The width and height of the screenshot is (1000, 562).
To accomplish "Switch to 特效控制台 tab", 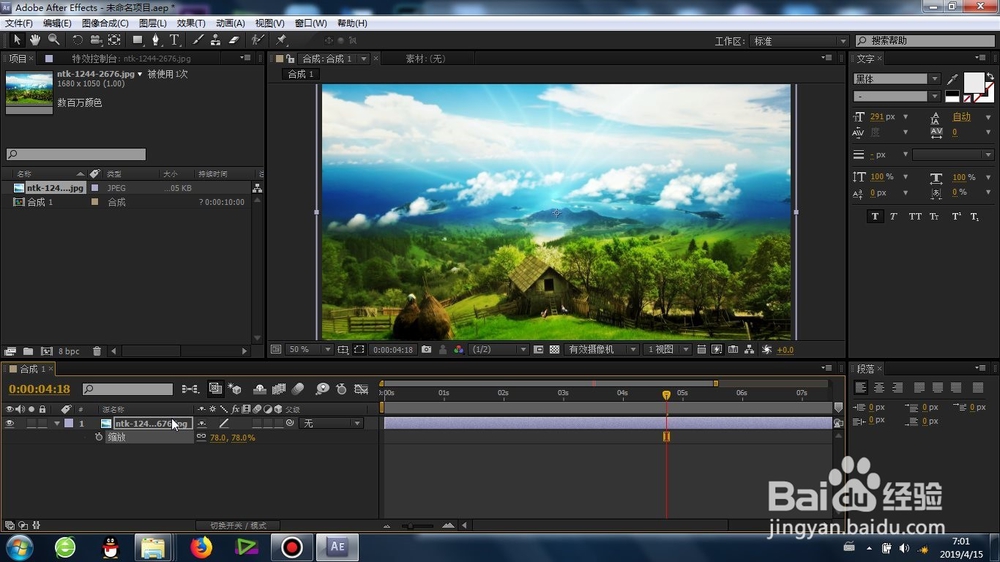I will (131, 58).
